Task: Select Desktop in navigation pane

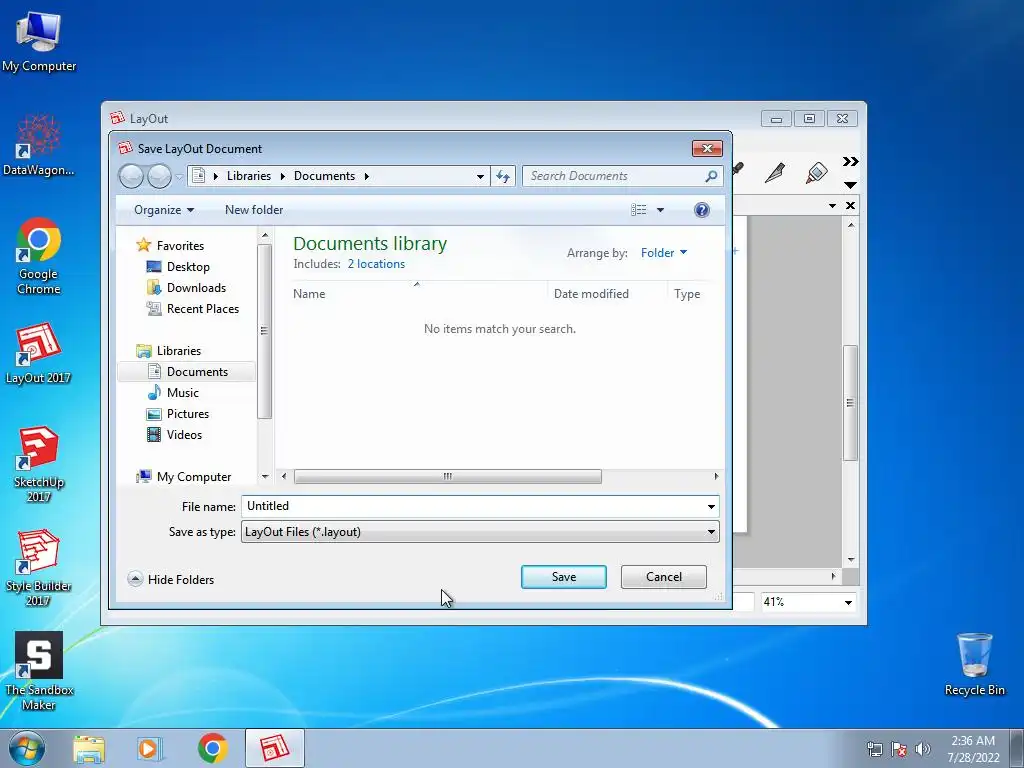Action: point(188,266)
